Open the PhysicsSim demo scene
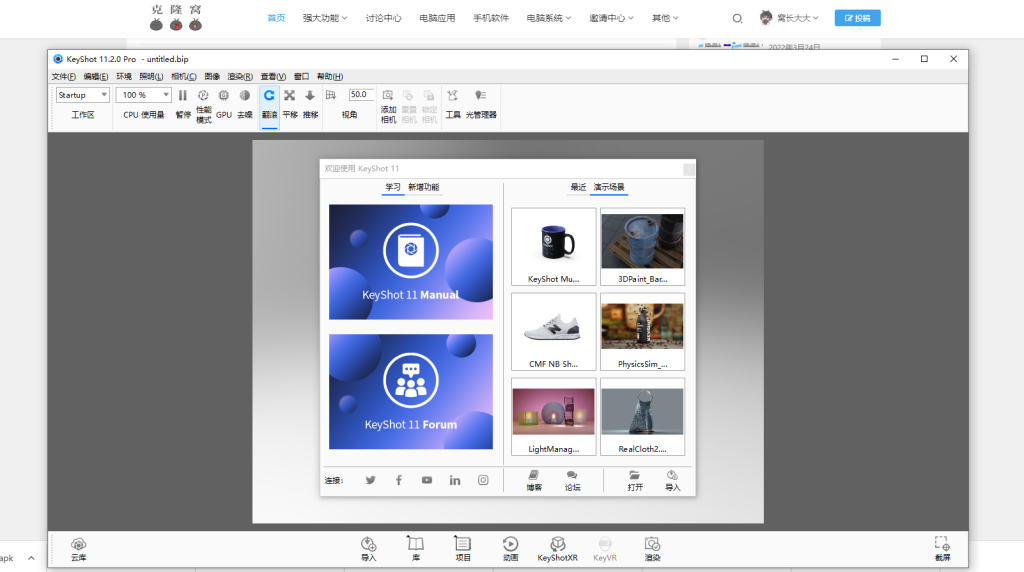Image resolution: width=1024 pixels, height=572 pixels. pyautogui.click(x=642, y=332)
